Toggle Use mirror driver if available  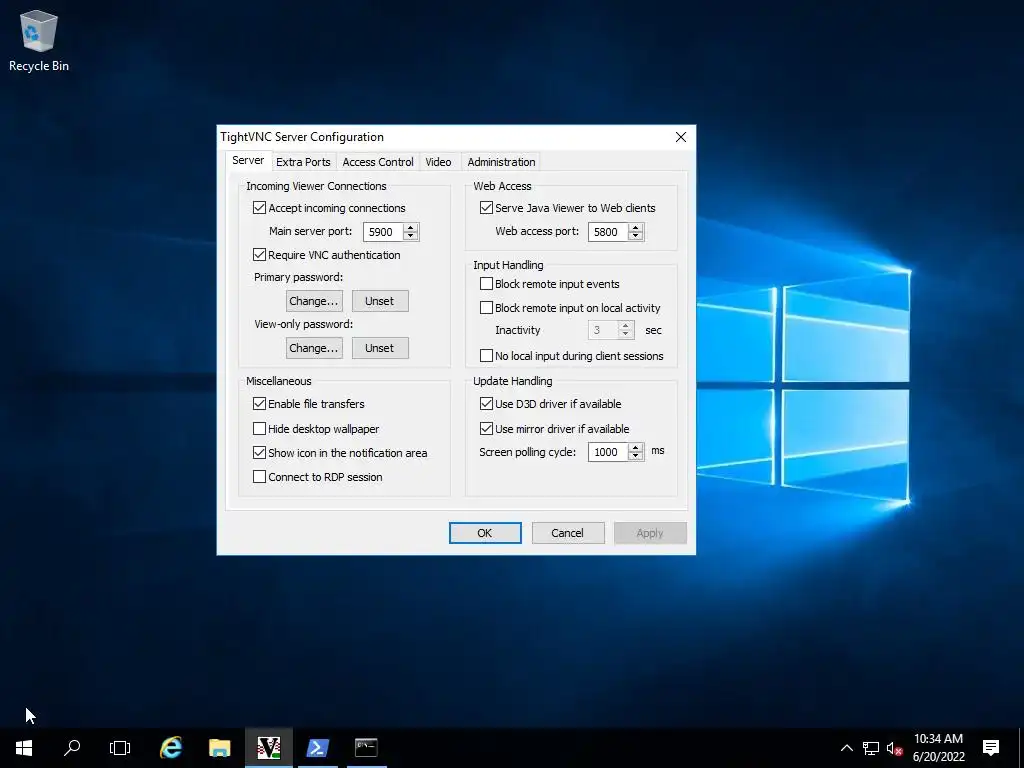(x=486, y=428)
